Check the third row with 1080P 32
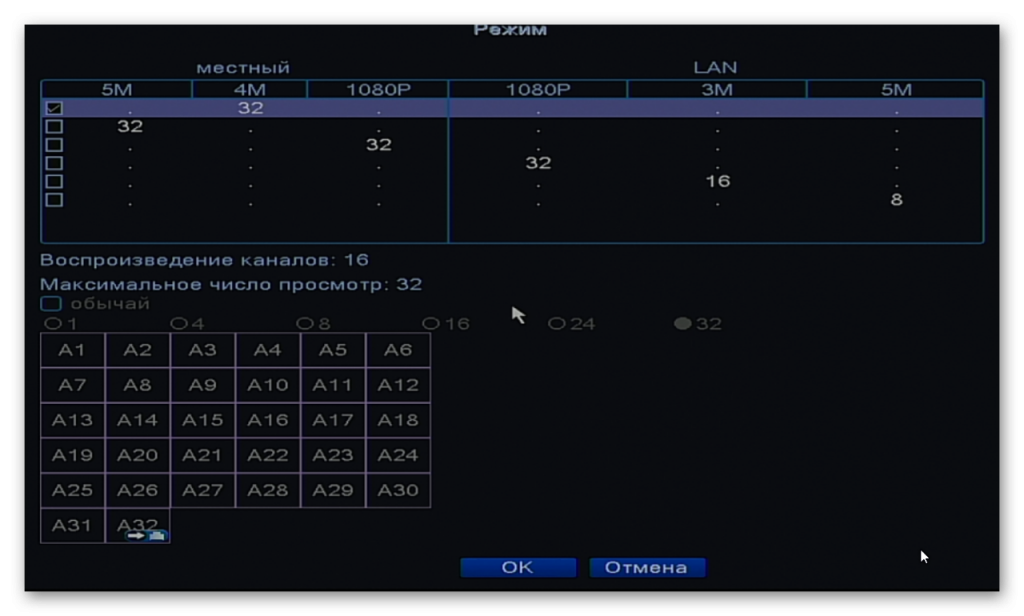Viewport: 1024px width, 616px height. [54, 144]
